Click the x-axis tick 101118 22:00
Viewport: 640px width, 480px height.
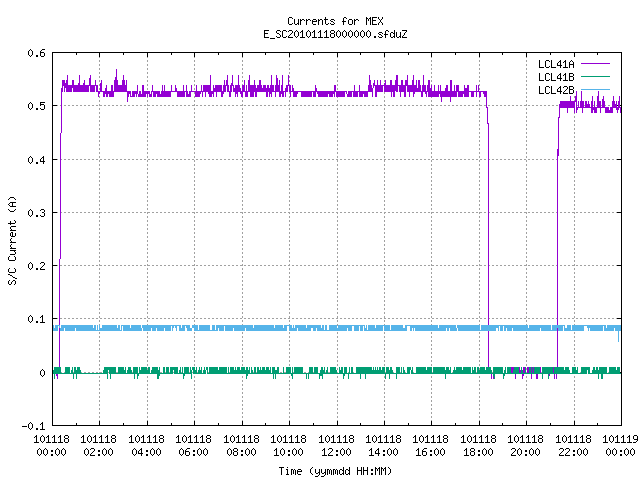click(x=573, y=445)
